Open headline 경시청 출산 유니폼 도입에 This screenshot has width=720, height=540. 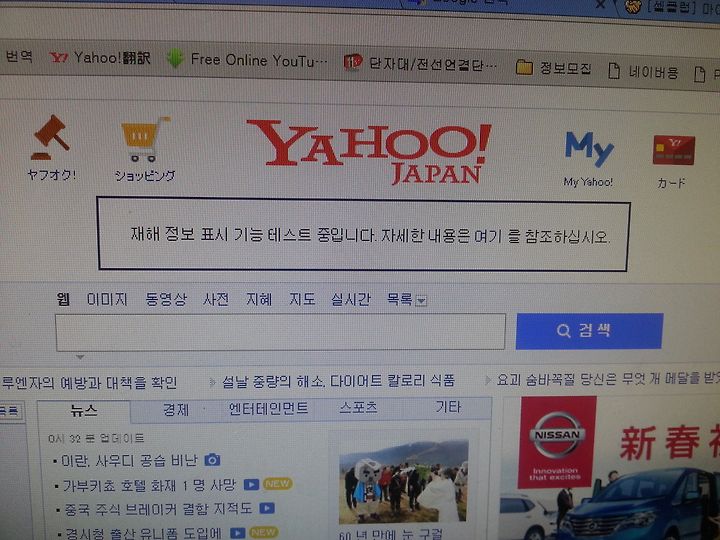(143, 533)
